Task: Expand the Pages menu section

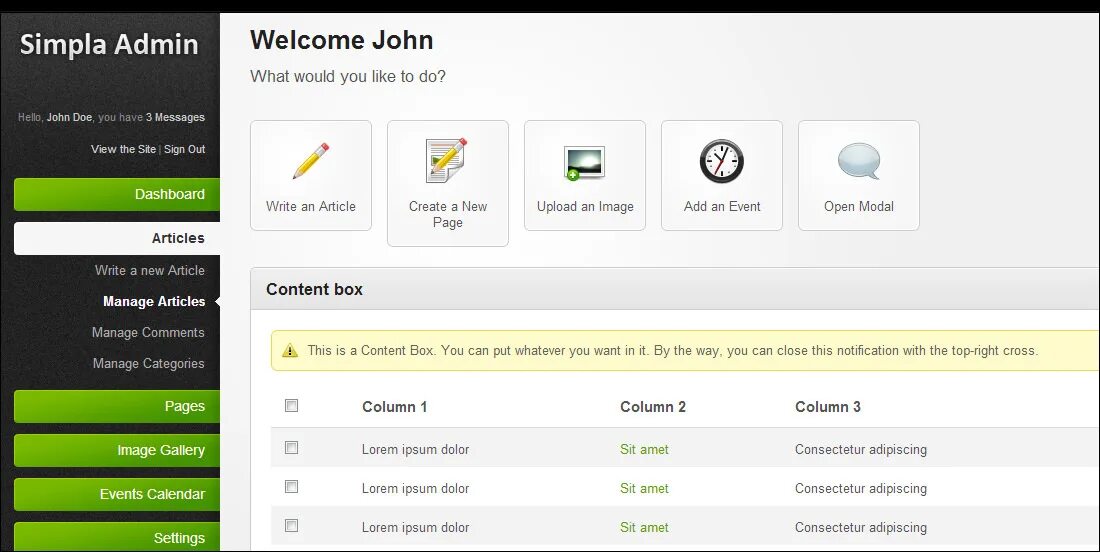Action: (116, 406)
